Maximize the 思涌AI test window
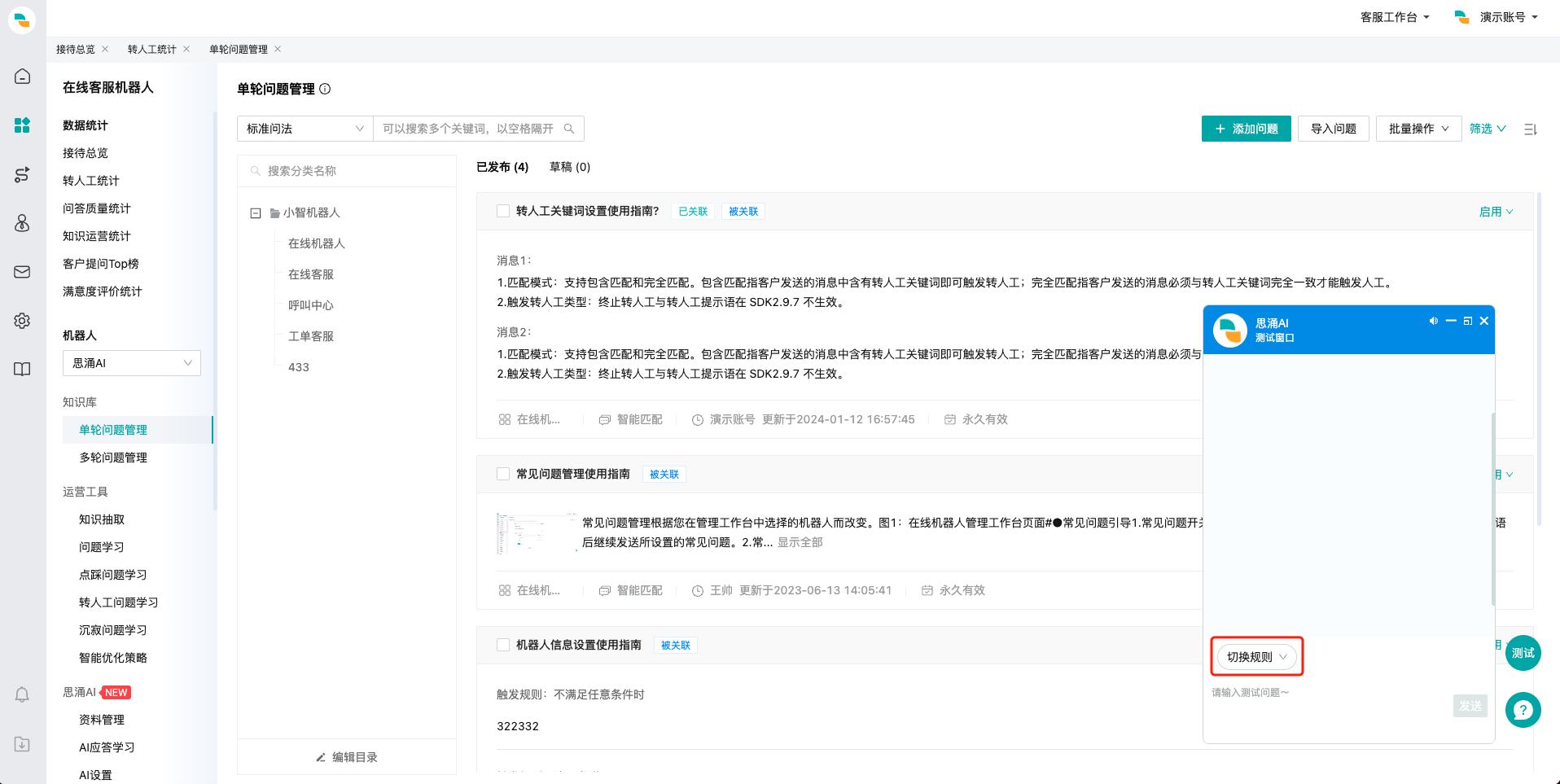 tap(1467, 321)
